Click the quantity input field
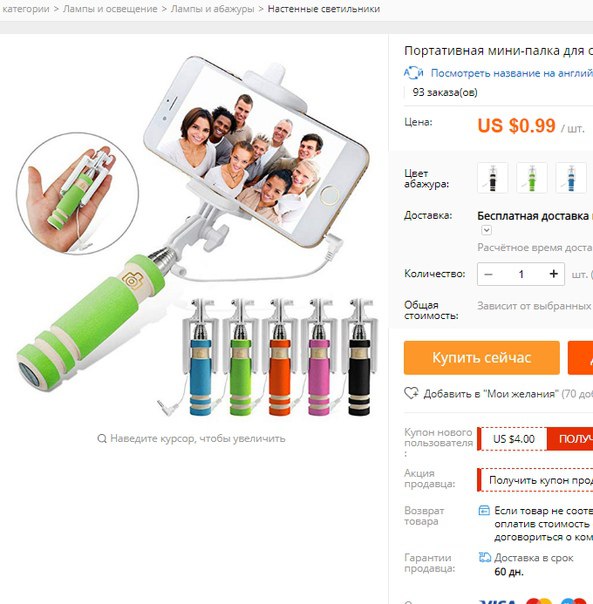Viewport: 593px width, 604px height. 521,274
